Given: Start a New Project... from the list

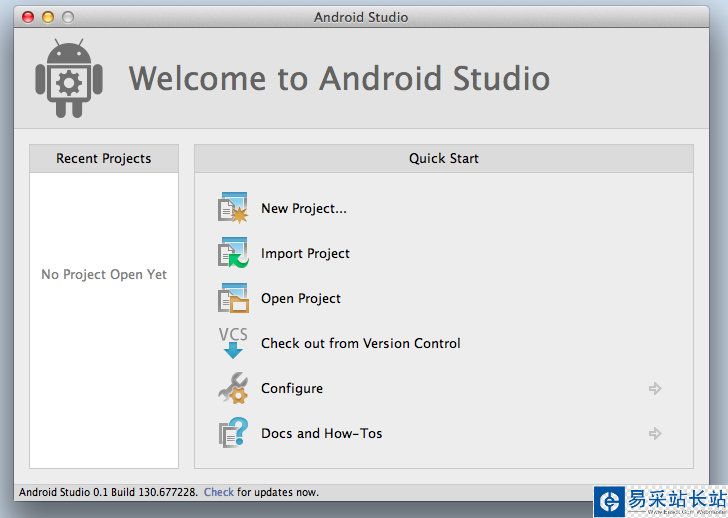Looking at the screenshot, I should (x=304, y=208).
